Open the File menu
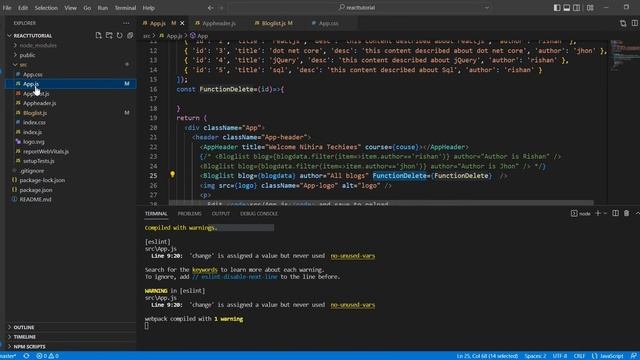This screenshot has height=360, width=640. click(7, 8)
